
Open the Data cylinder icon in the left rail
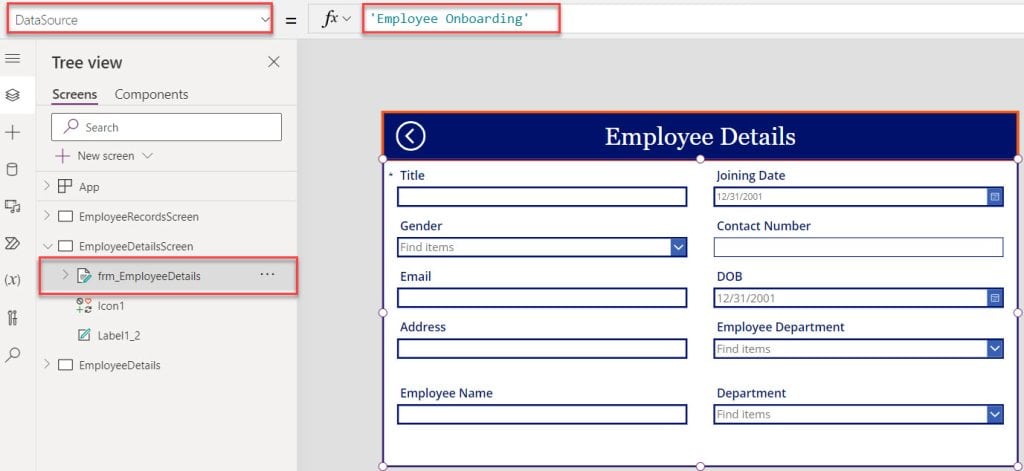[x=12, y=170]
